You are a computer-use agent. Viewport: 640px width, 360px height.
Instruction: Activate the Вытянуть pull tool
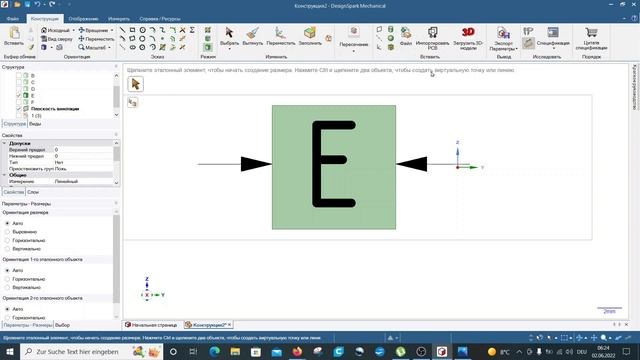coord(253,36)
